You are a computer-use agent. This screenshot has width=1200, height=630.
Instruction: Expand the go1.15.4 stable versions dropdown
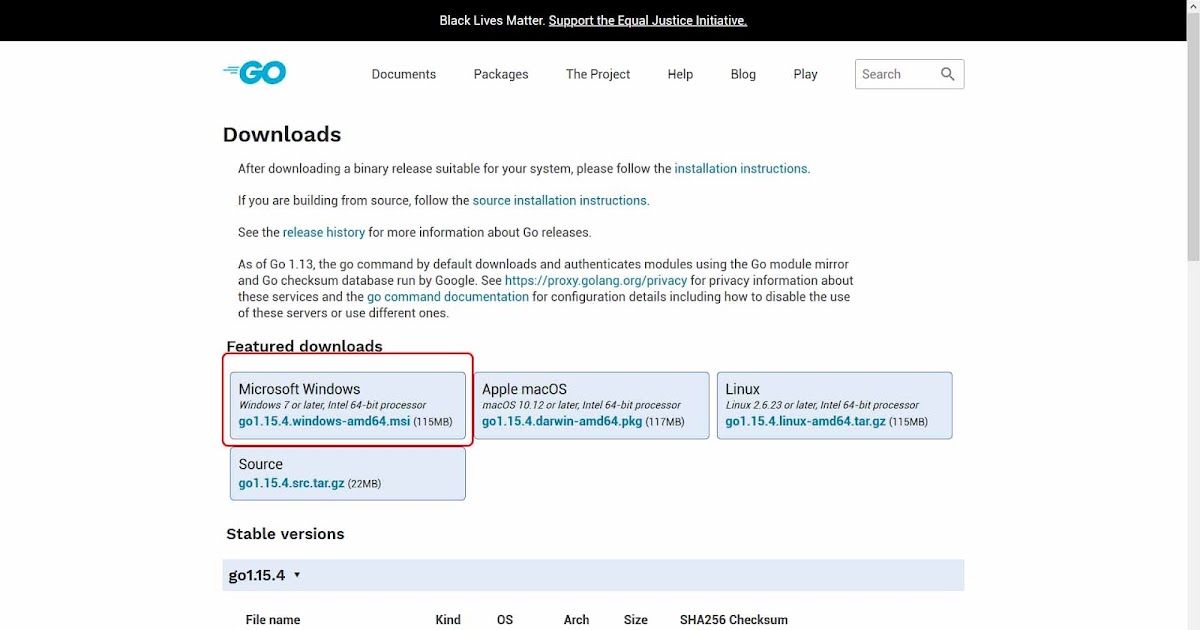[262, 574]
